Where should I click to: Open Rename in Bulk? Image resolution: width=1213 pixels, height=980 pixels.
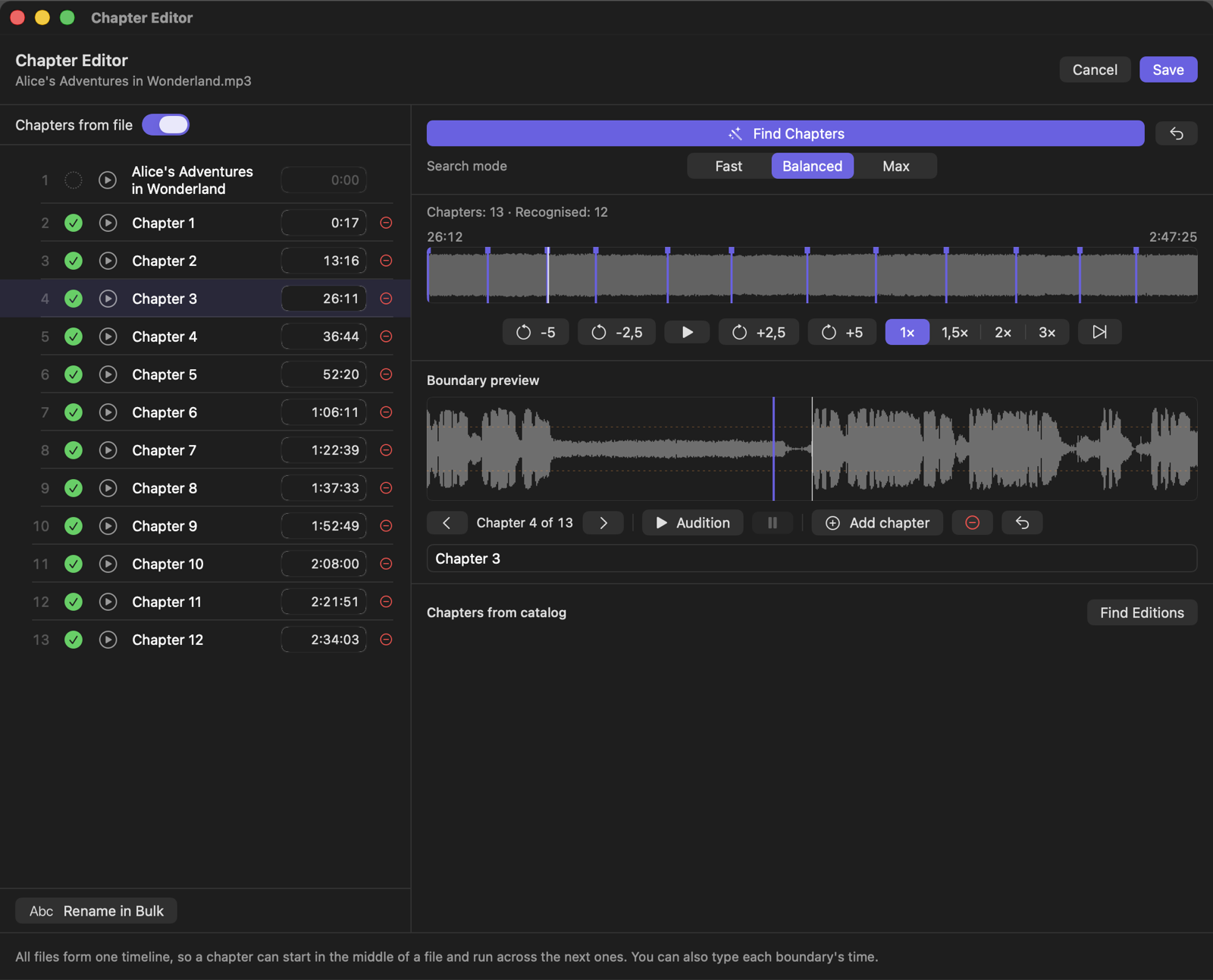pos(96,911)
